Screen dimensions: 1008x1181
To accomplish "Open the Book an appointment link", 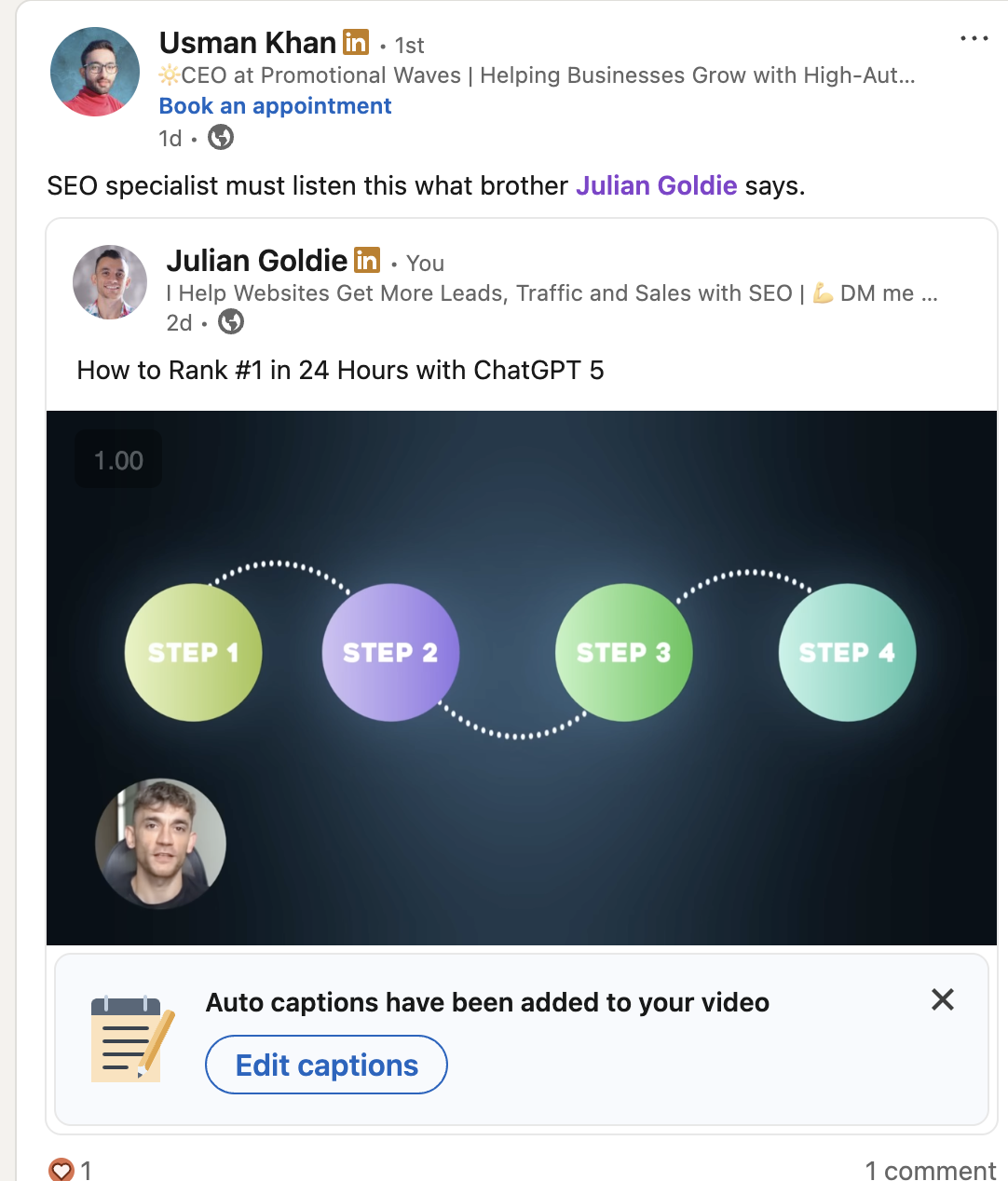I will 275,106.
